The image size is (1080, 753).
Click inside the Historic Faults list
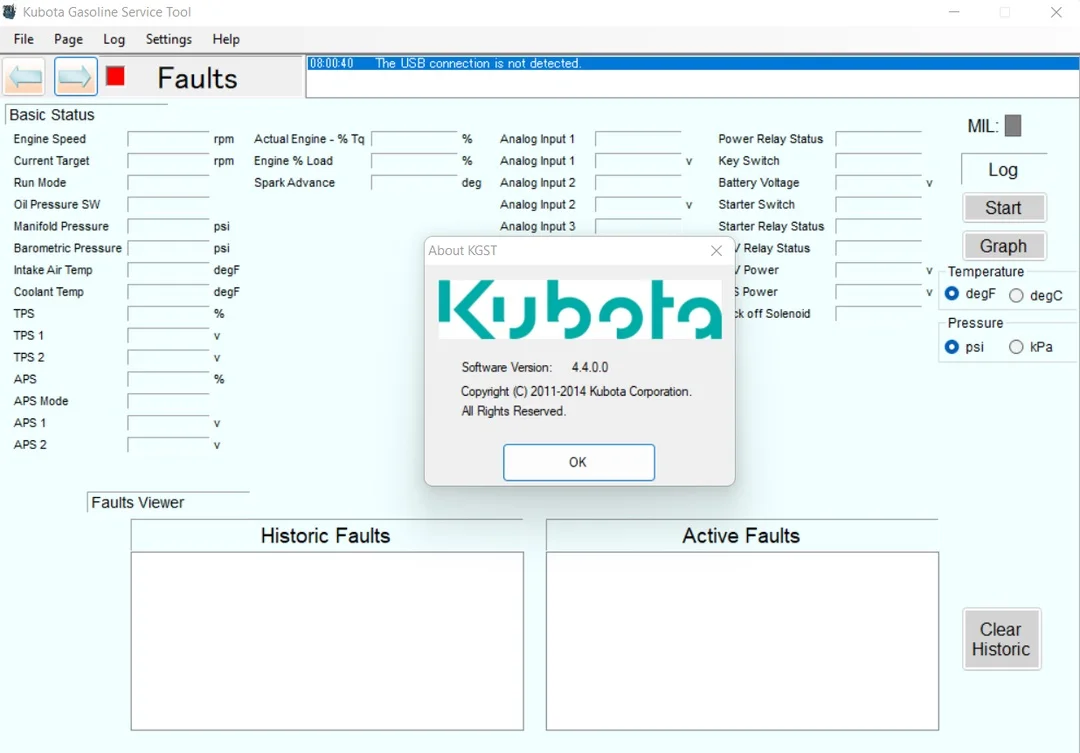pyautogui.click(x=326, y=640)
